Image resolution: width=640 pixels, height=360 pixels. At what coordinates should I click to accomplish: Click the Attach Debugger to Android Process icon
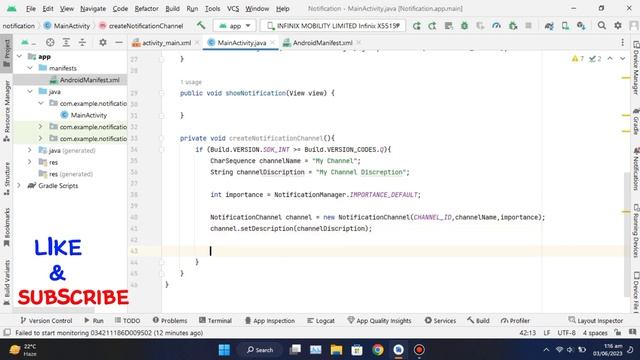coord(513,26)
